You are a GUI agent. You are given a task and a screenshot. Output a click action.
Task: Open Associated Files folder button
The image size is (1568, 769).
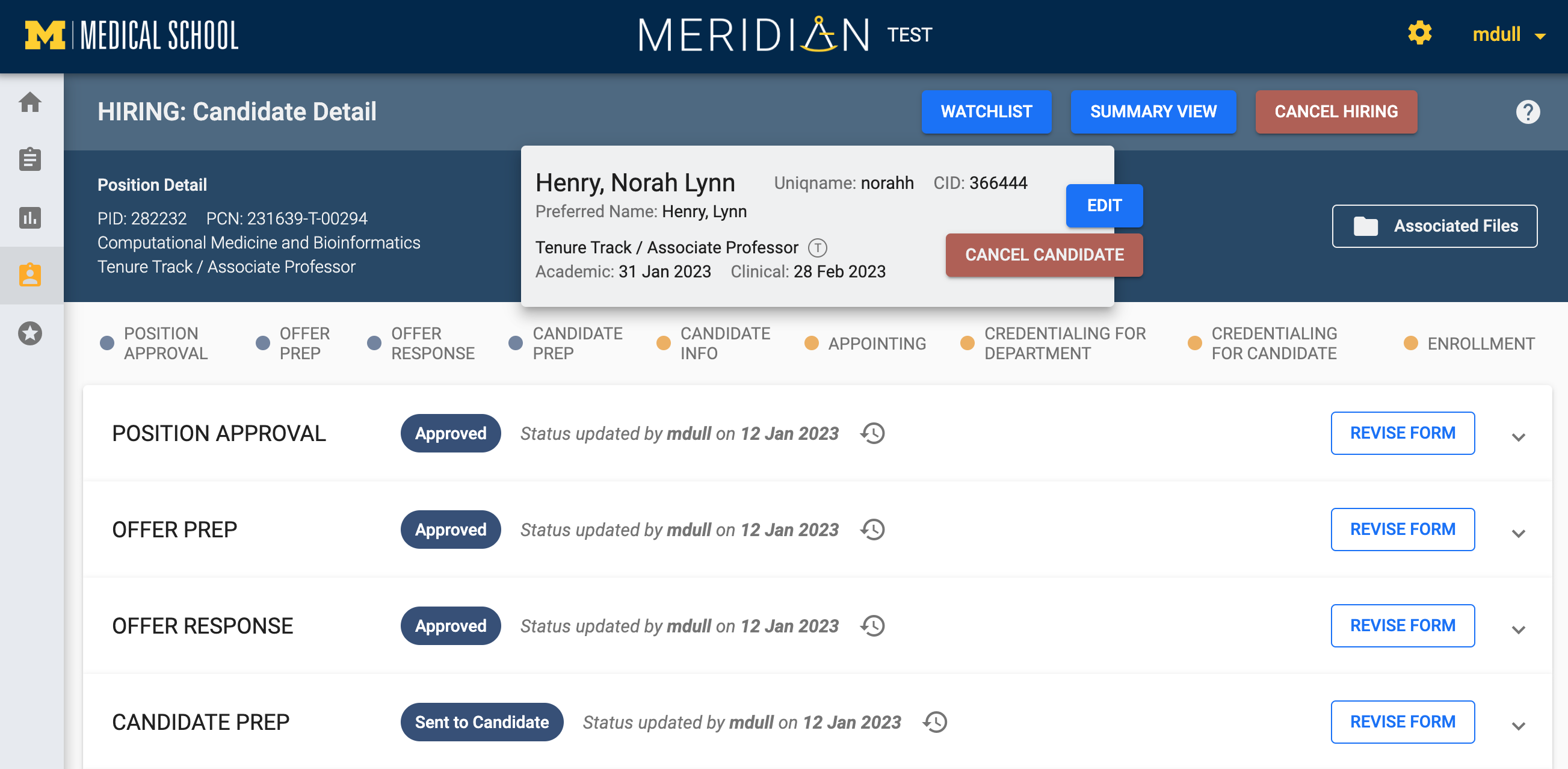pyautogui.click(x=1434, y=226)
